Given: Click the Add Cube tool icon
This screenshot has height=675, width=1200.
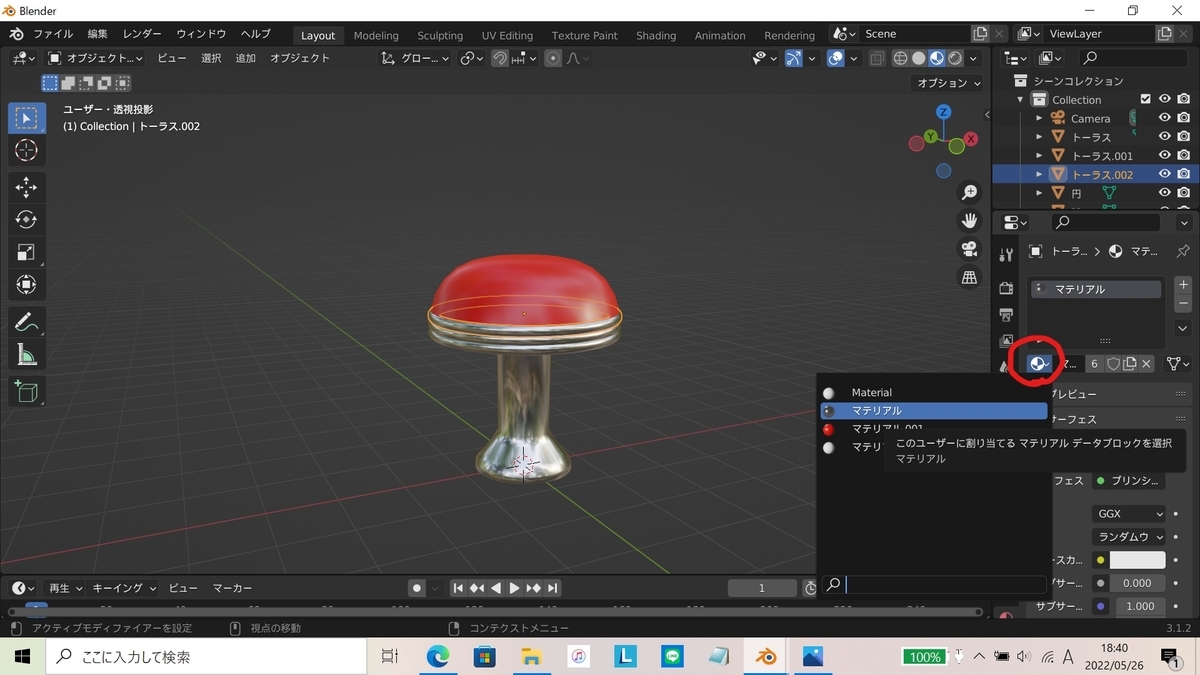Looking at the screenshot, I should (x=27, y=391).
